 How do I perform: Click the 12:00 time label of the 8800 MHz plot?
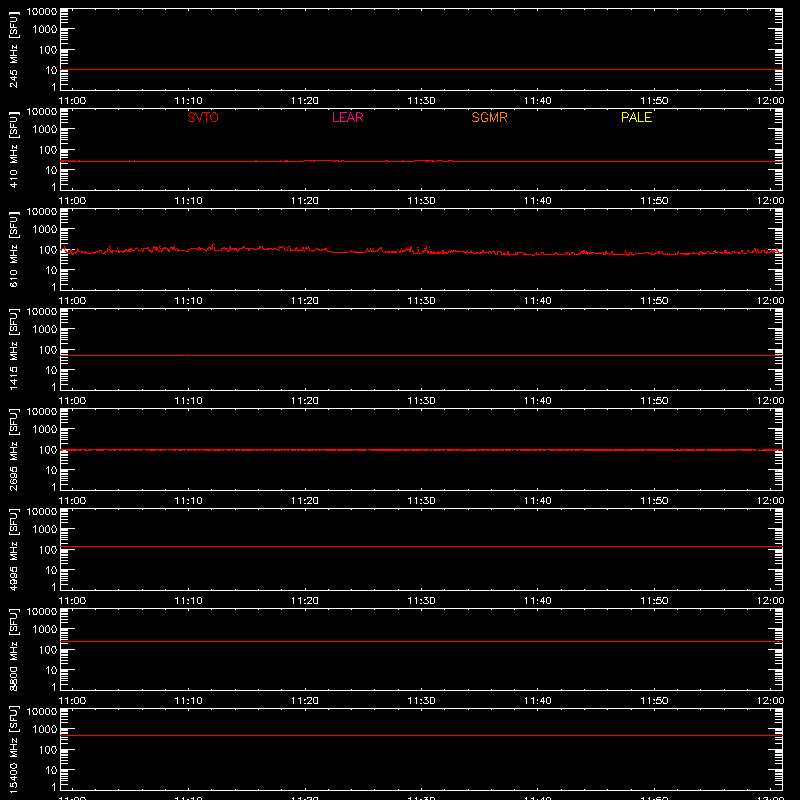point(770,701)
